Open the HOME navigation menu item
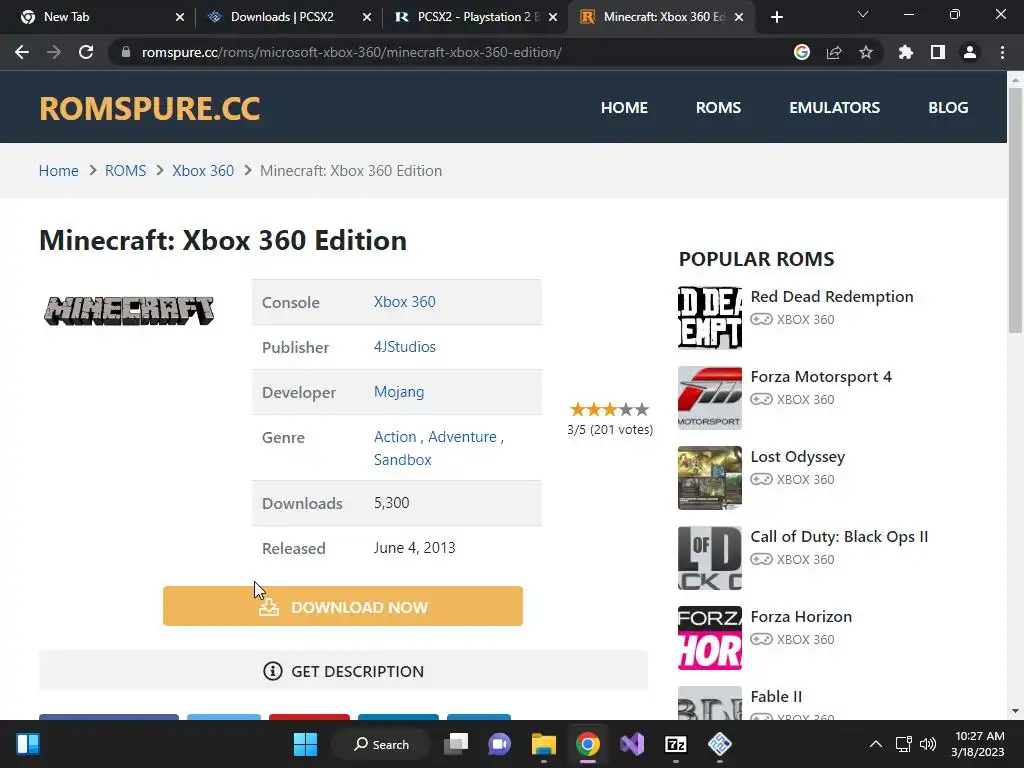This screenshot has width=1024, height=768. click(x=624, y=108)
